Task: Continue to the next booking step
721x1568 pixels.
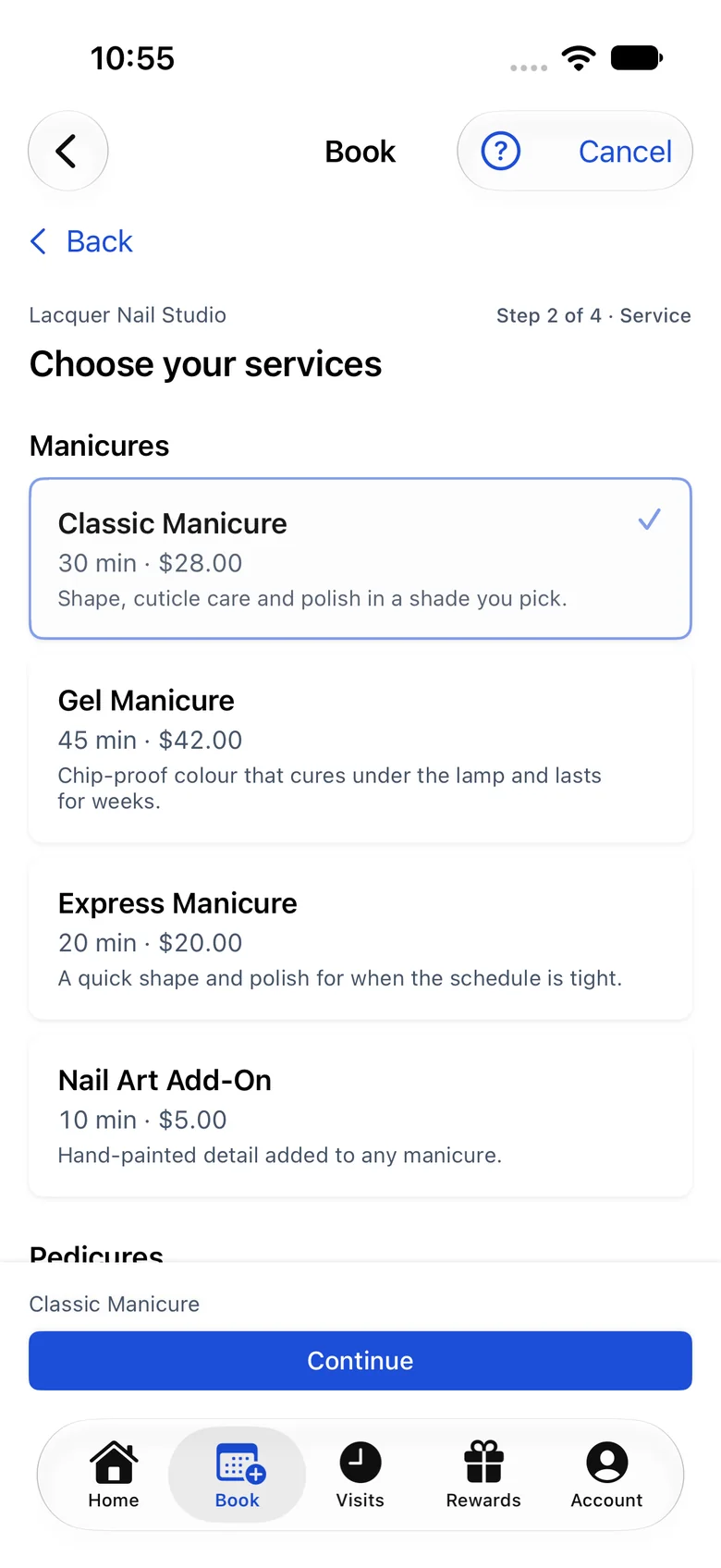Action: 360,1361
